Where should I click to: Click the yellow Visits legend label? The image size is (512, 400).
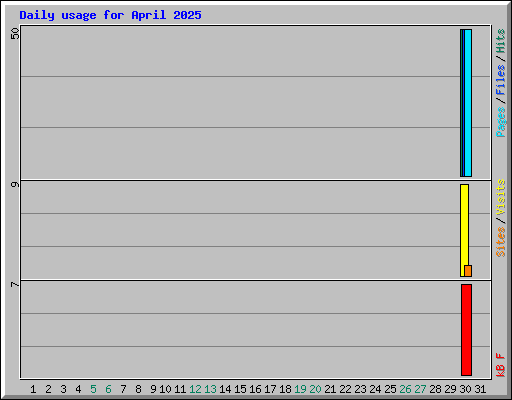coord(500,197)
